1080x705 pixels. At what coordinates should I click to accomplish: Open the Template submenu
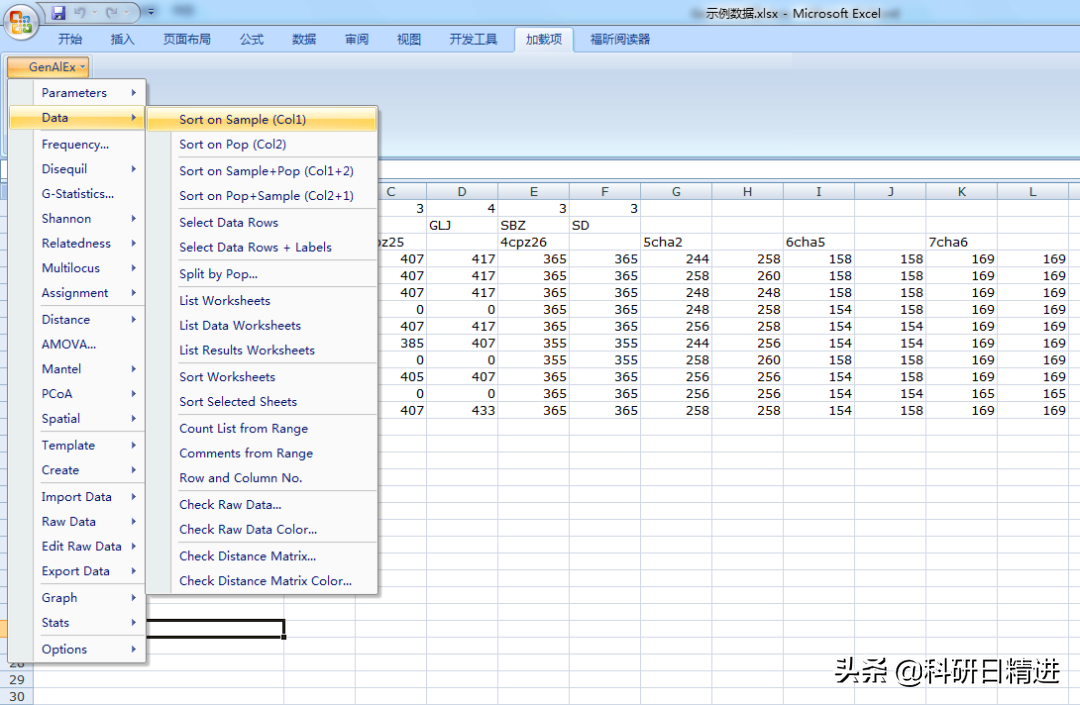pos(77,445)
